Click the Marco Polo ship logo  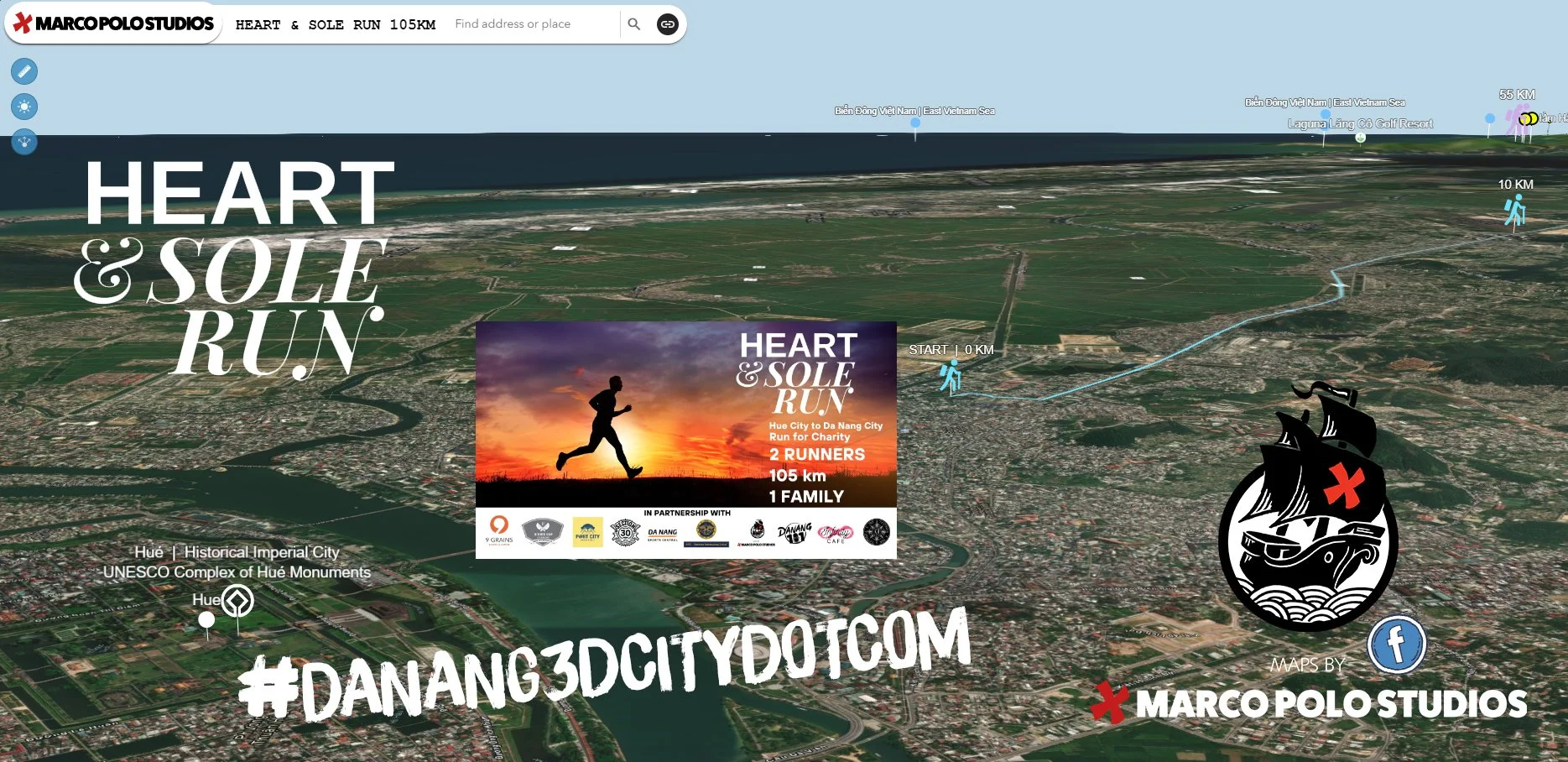pyautogui.click(x=1308, y=508)
